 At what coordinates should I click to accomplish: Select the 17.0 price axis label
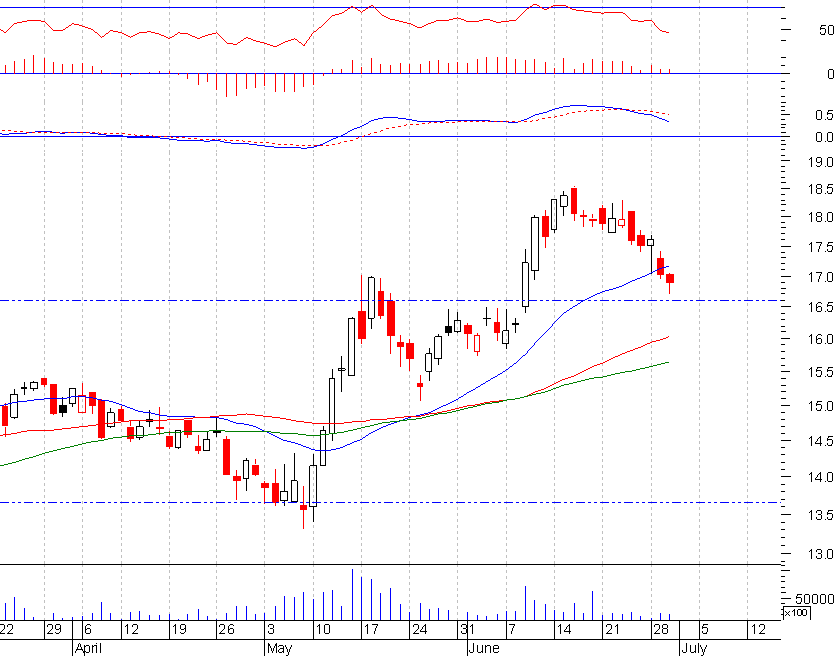point(821,277)
